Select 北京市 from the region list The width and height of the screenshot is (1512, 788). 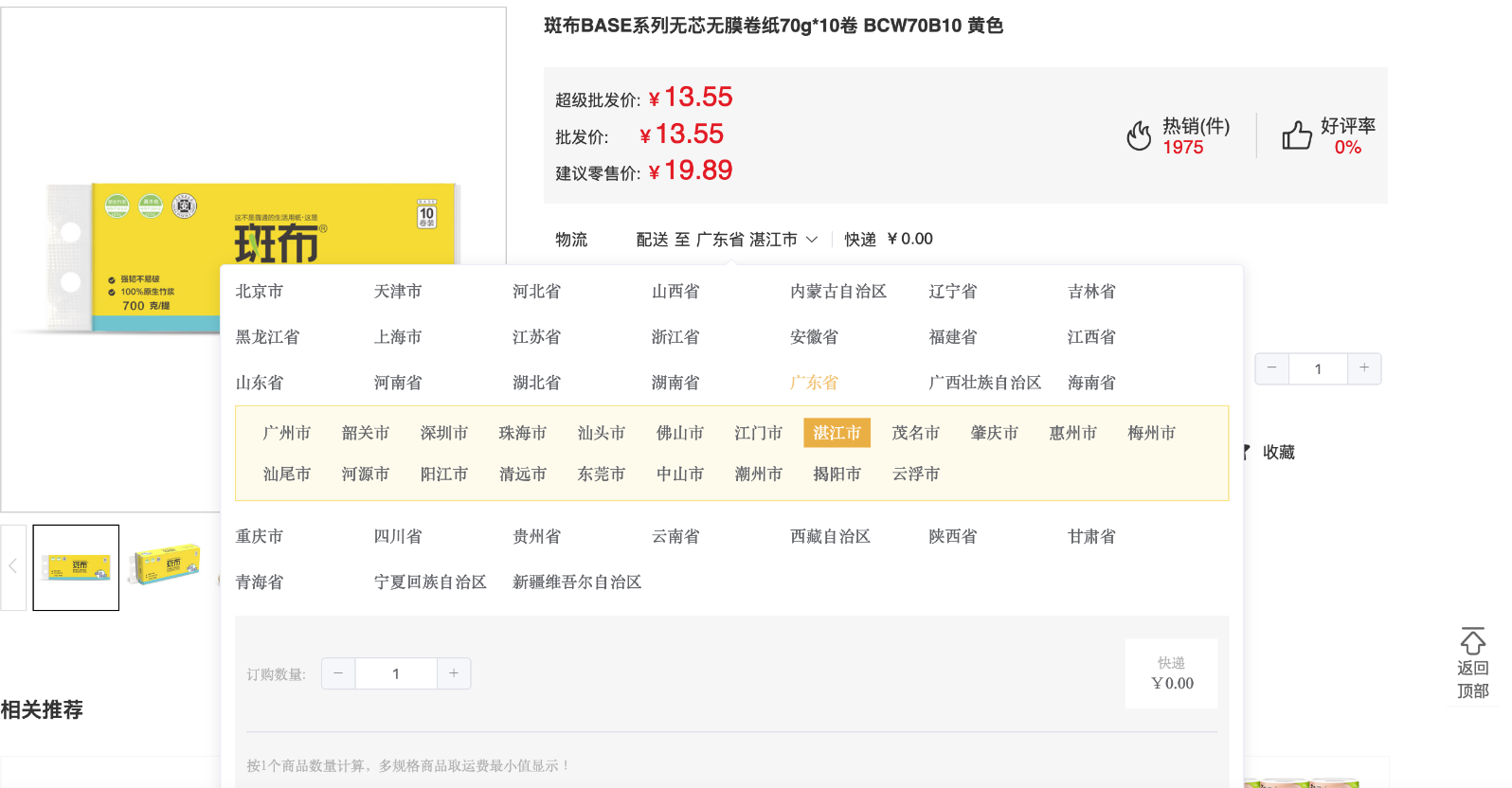260,292
